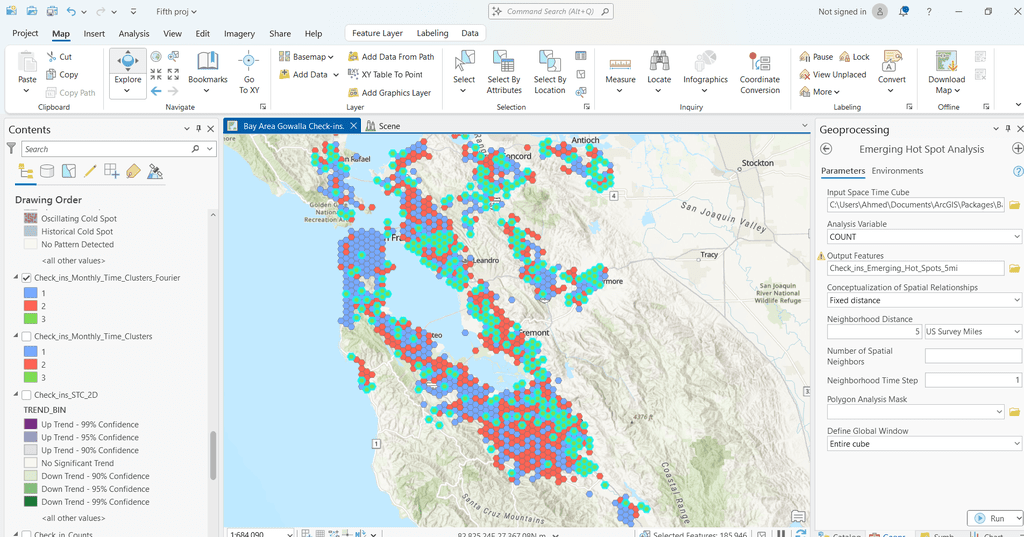Open Coordinate Conversion
1024x537 pixels.
[x=760, y=72]
